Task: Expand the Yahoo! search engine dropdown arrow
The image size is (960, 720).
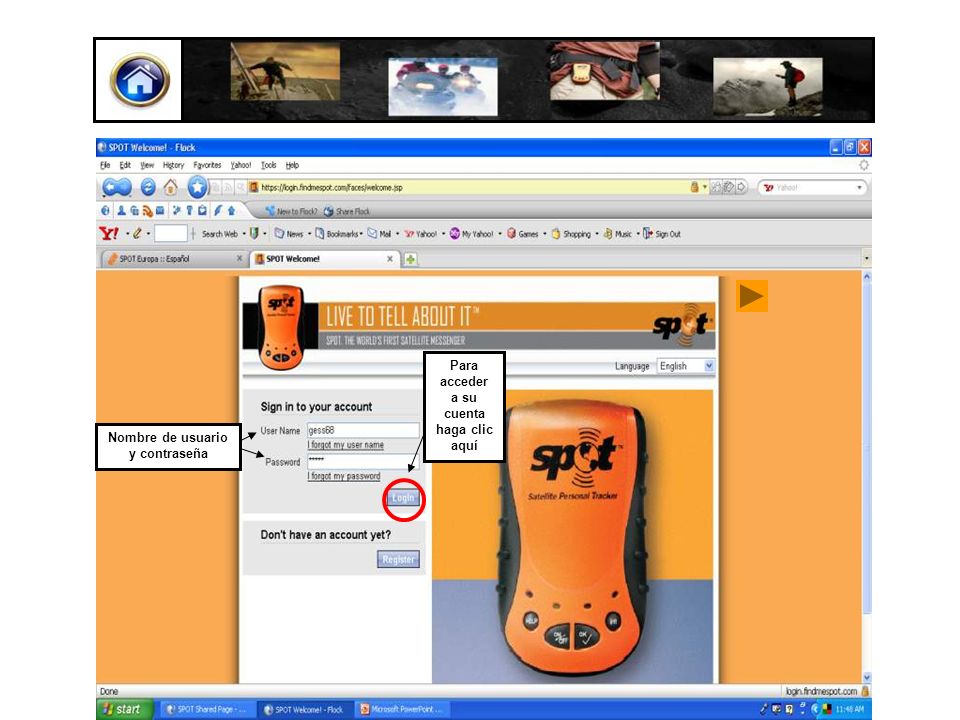Action: pyautogui.click(x=859, y=187)
